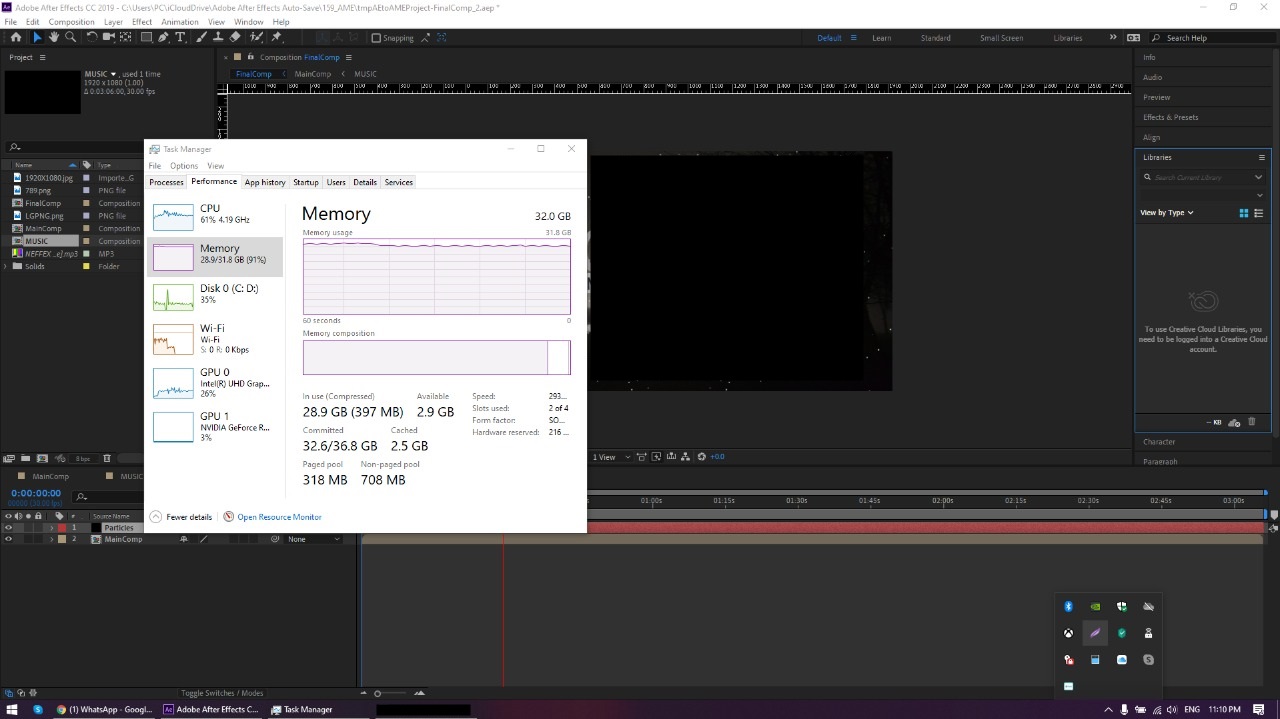Select the Brush tool
The height and width of the screenshot is (719, 1280).
[x=202, y=37]
